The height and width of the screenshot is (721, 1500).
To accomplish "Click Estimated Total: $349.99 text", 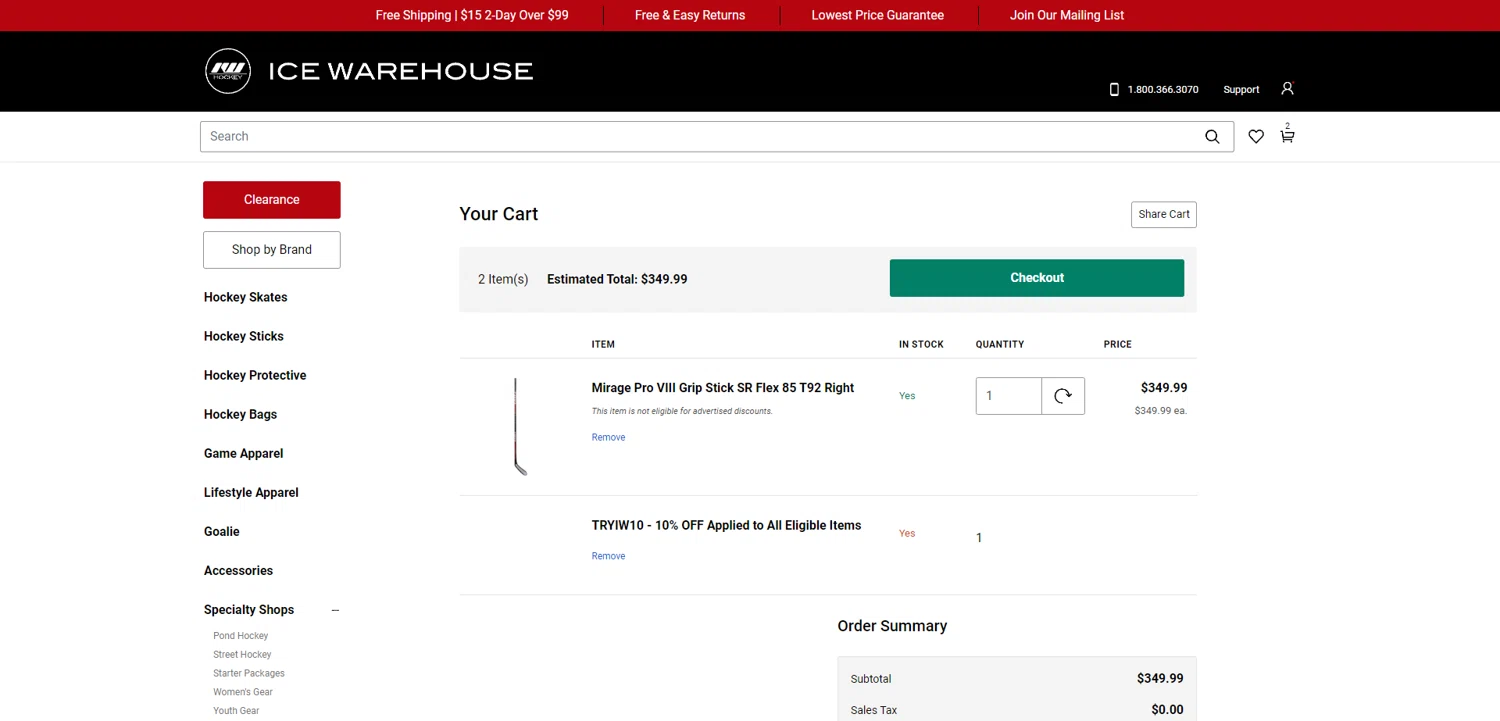I will pyautogui.click(x=617, y=280).
